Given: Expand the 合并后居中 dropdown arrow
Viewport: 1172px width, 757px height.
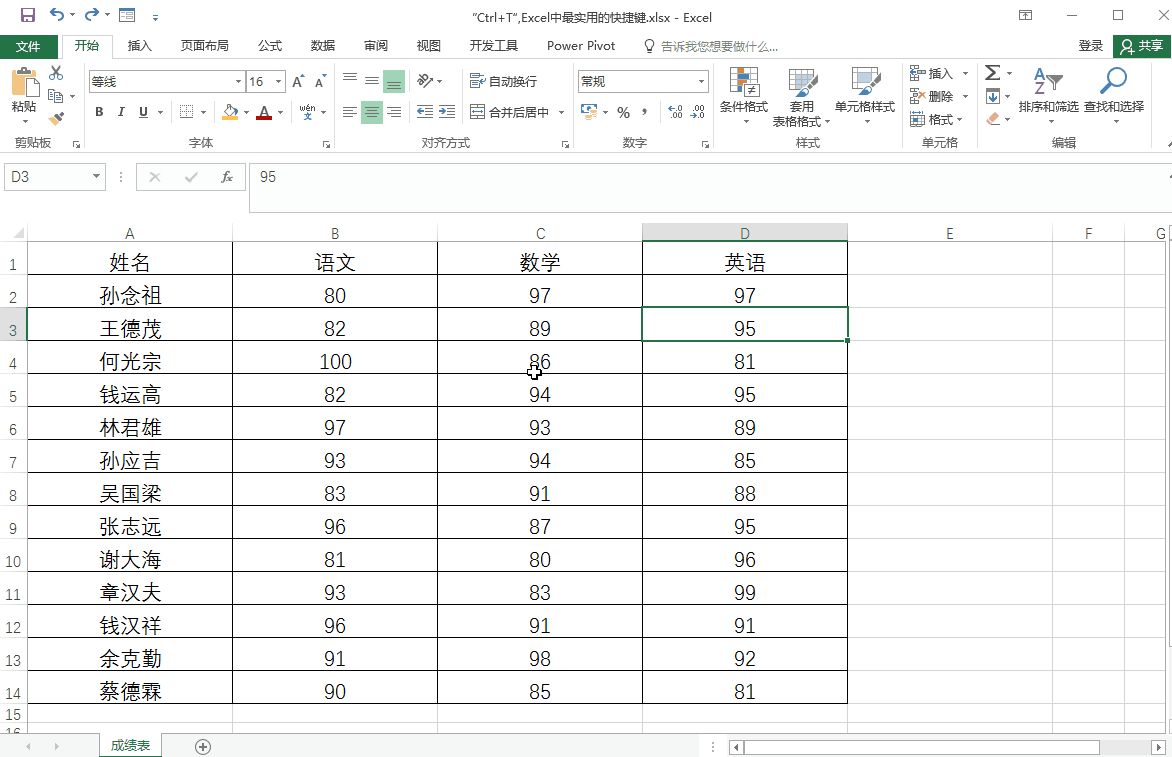Looking at the screenshot, I should pyautogui.click(x=561, y=113).
